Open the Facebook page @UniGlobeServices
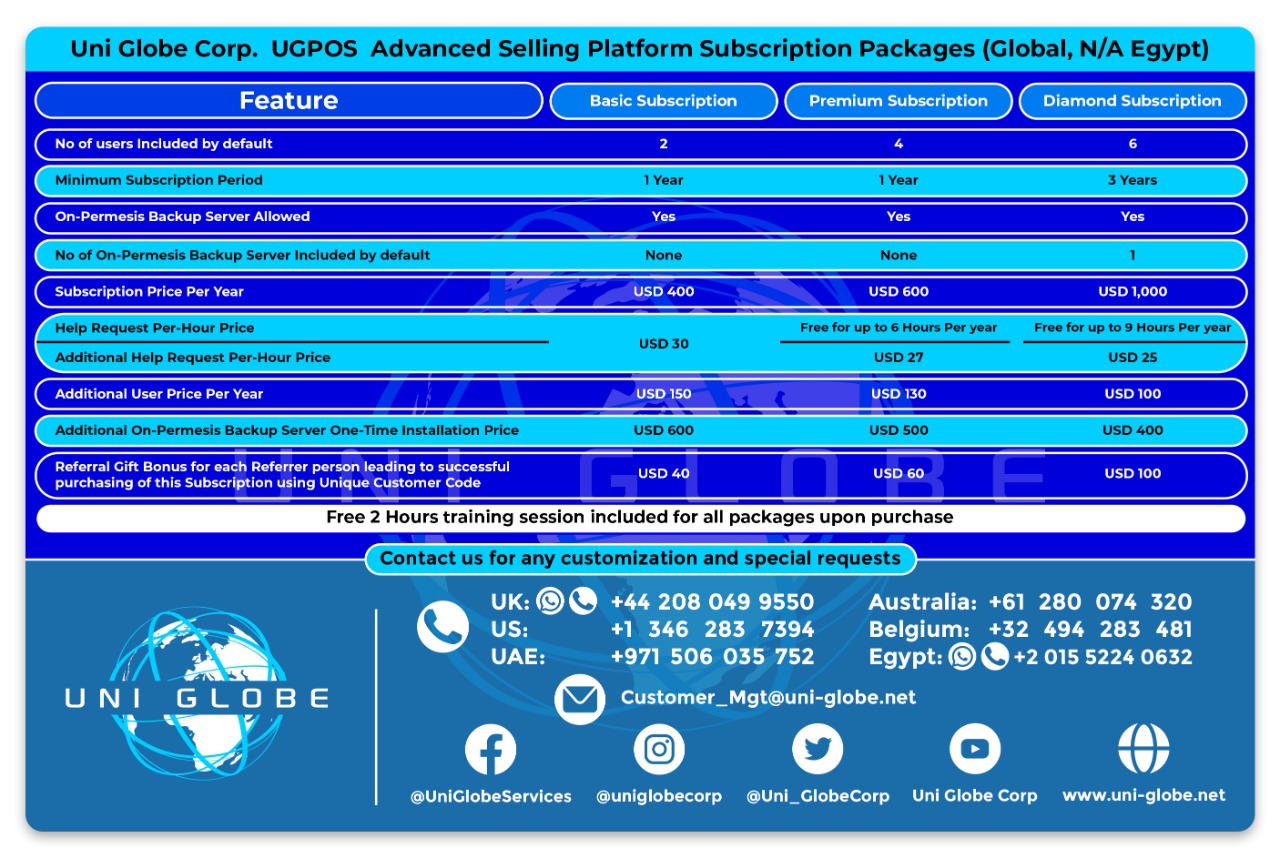 click(489, 748)
